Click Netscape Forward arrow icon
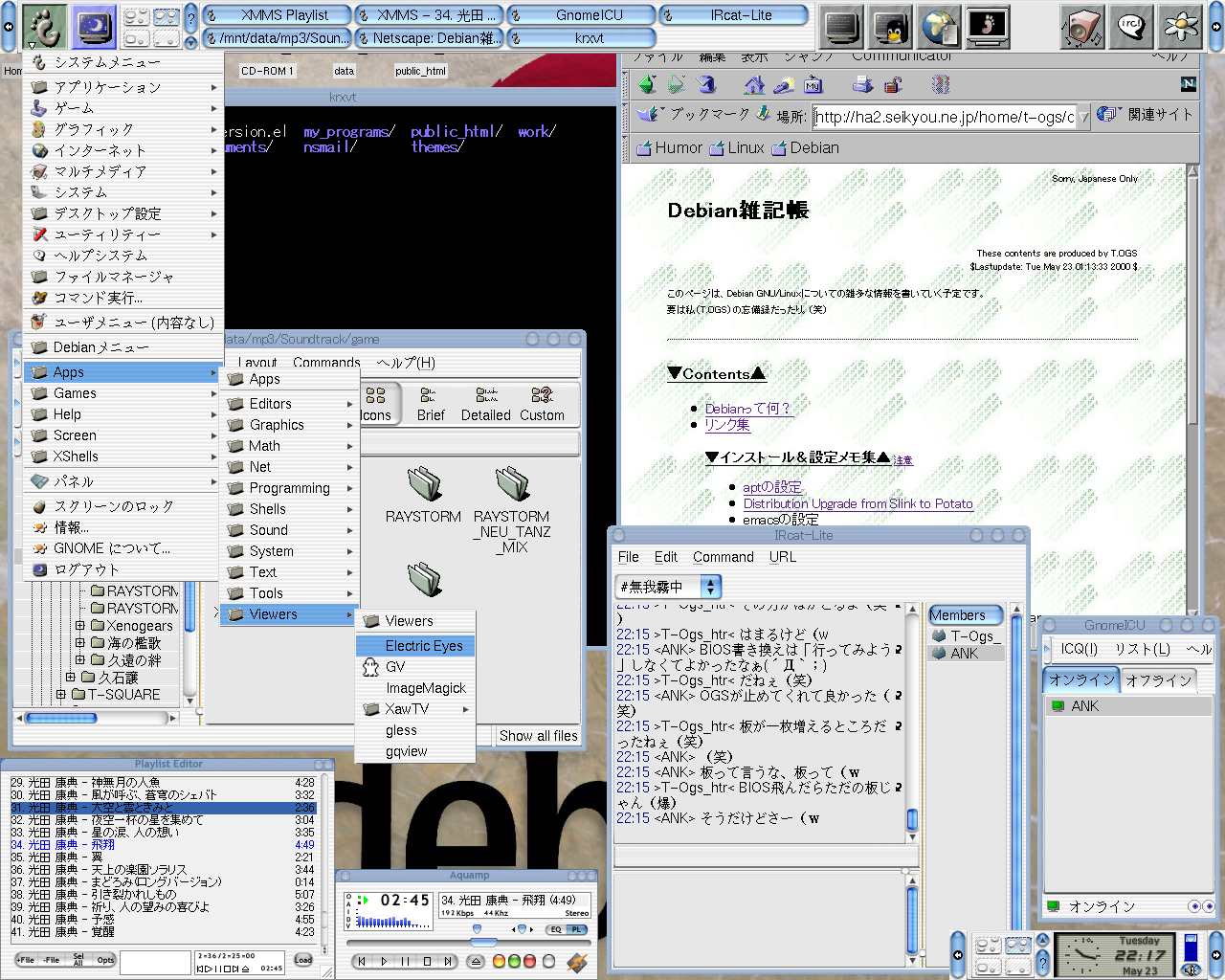 677,85
